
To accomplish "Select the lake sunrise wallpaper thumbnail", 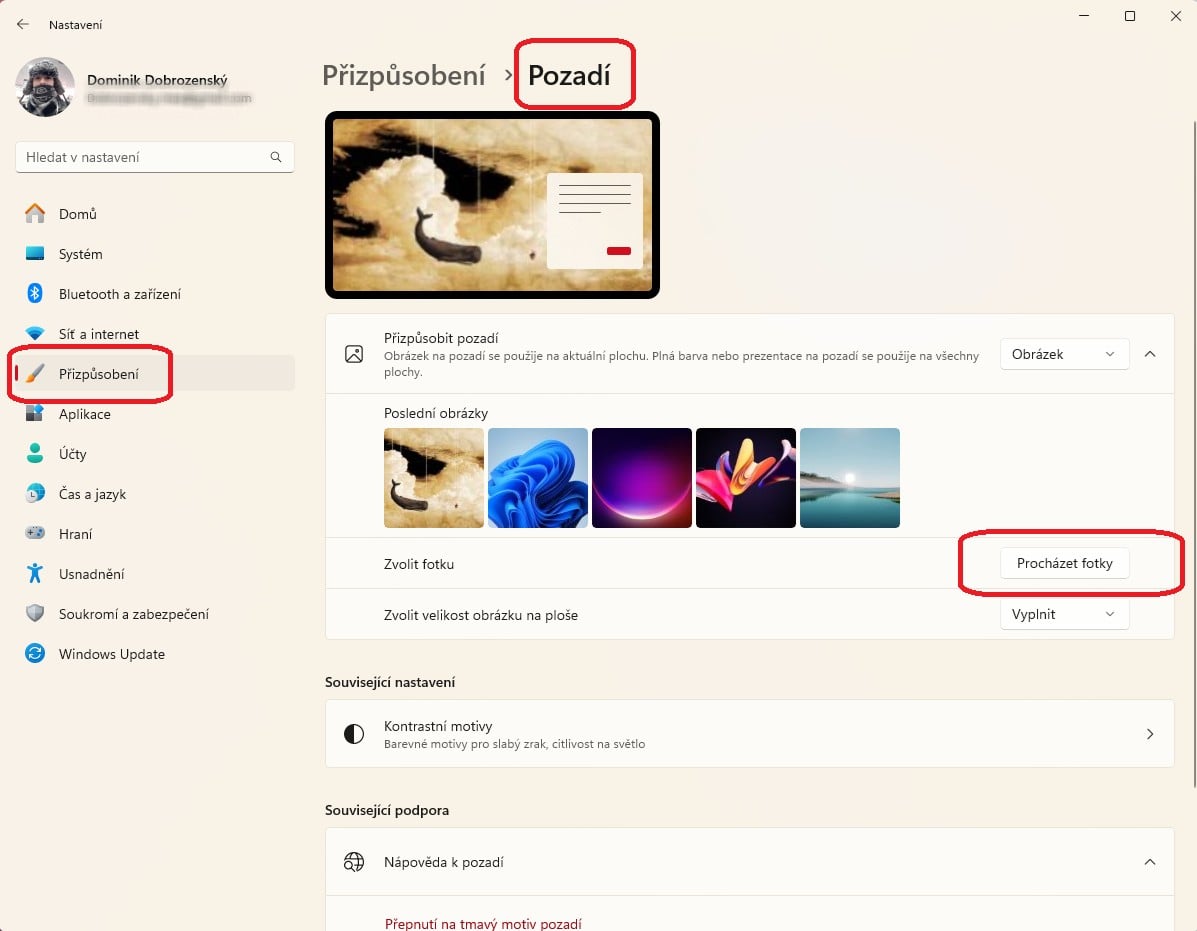I will [x=850, y=478].
